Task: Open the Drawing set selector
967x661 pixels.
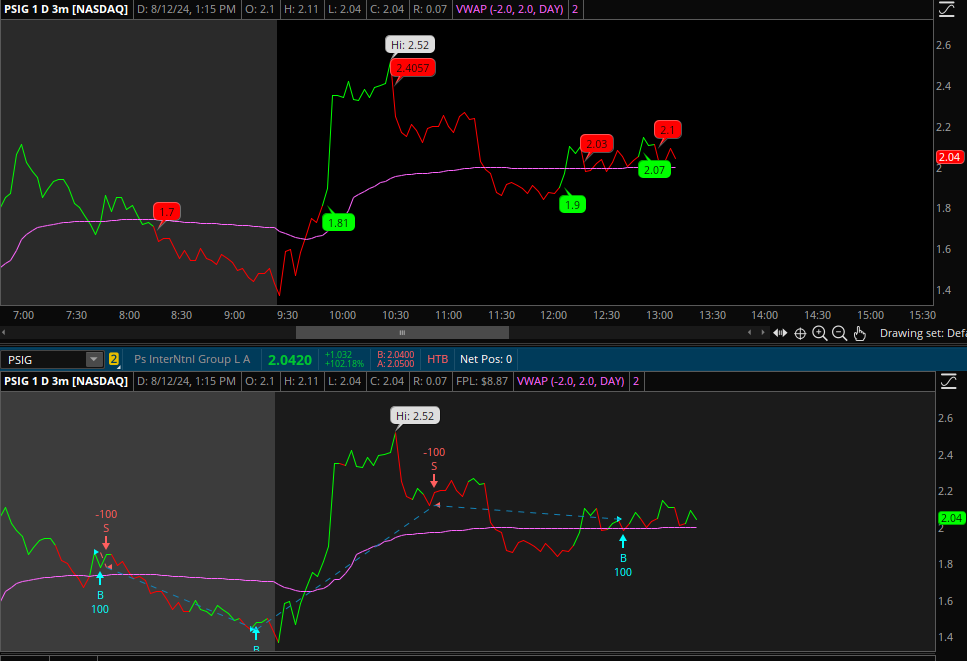Action: pos(922,333)
